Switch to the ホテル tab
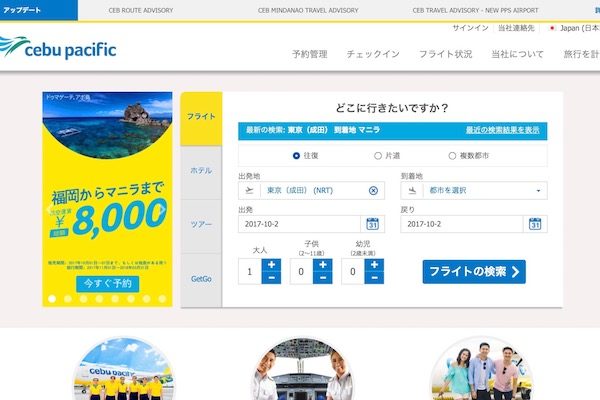 point(201,171)
